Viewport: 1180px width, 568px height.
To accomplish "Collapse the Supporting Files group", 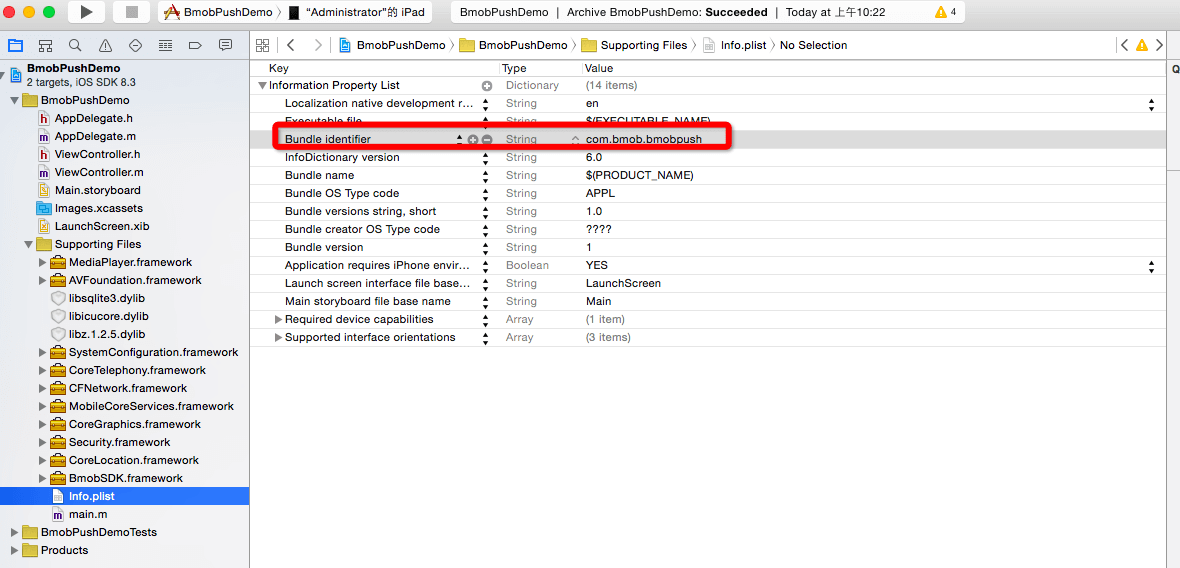I will click(x=29, y=244).
